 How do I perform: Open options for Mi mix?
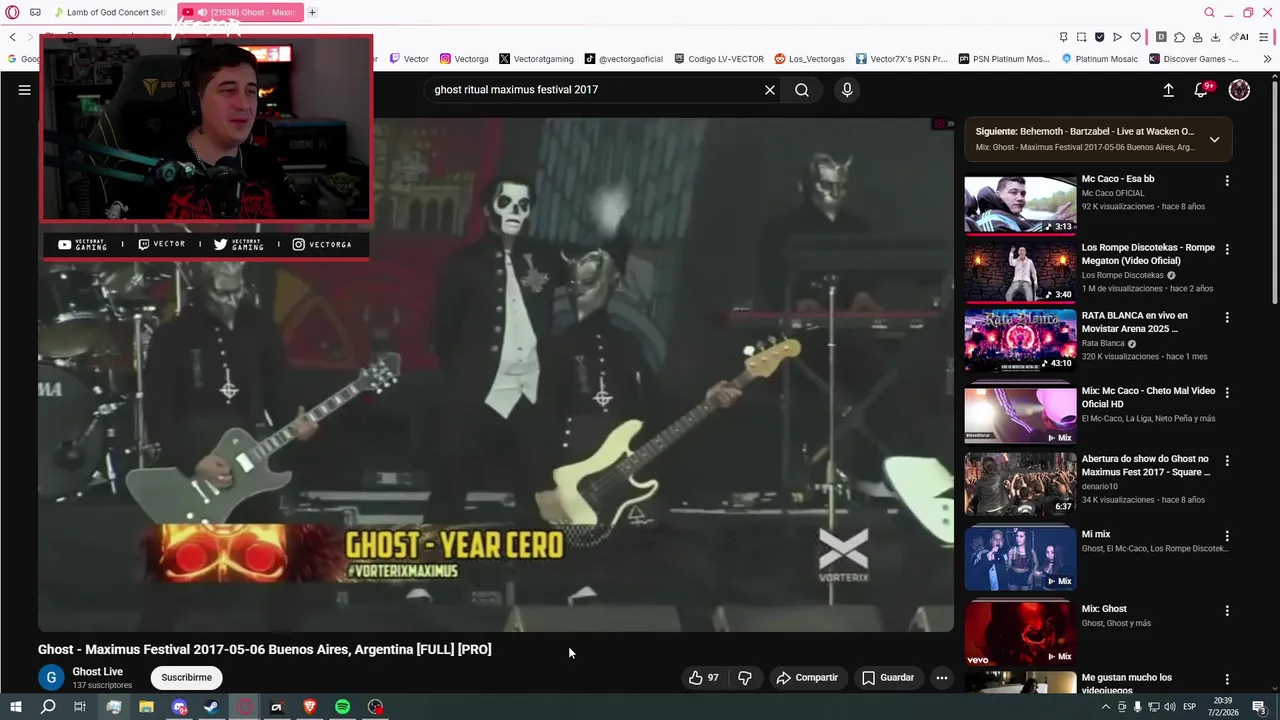click(x=1227, y=536)
